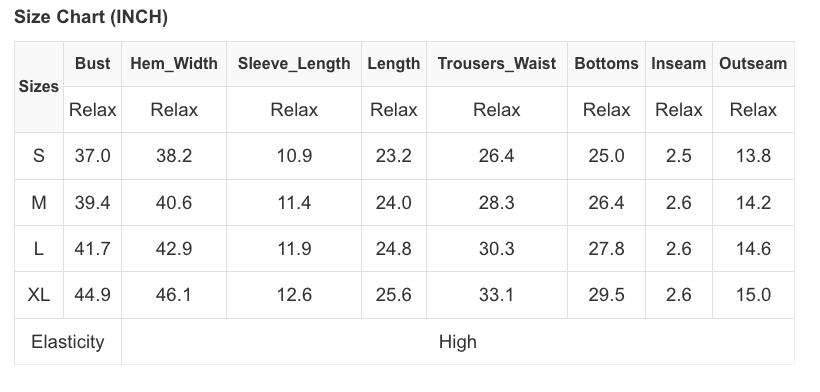
Task: Select the S size row label
Action: tap(39, 156)
